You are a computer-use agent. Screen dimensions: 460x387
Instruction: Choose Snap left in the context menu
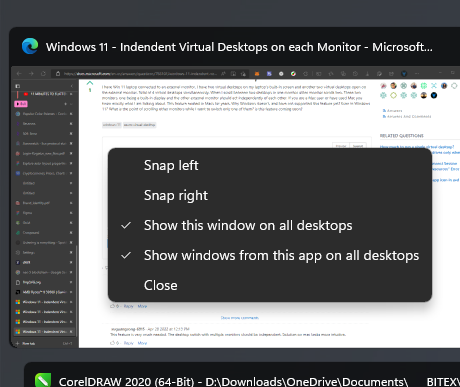tap(270, 166)
